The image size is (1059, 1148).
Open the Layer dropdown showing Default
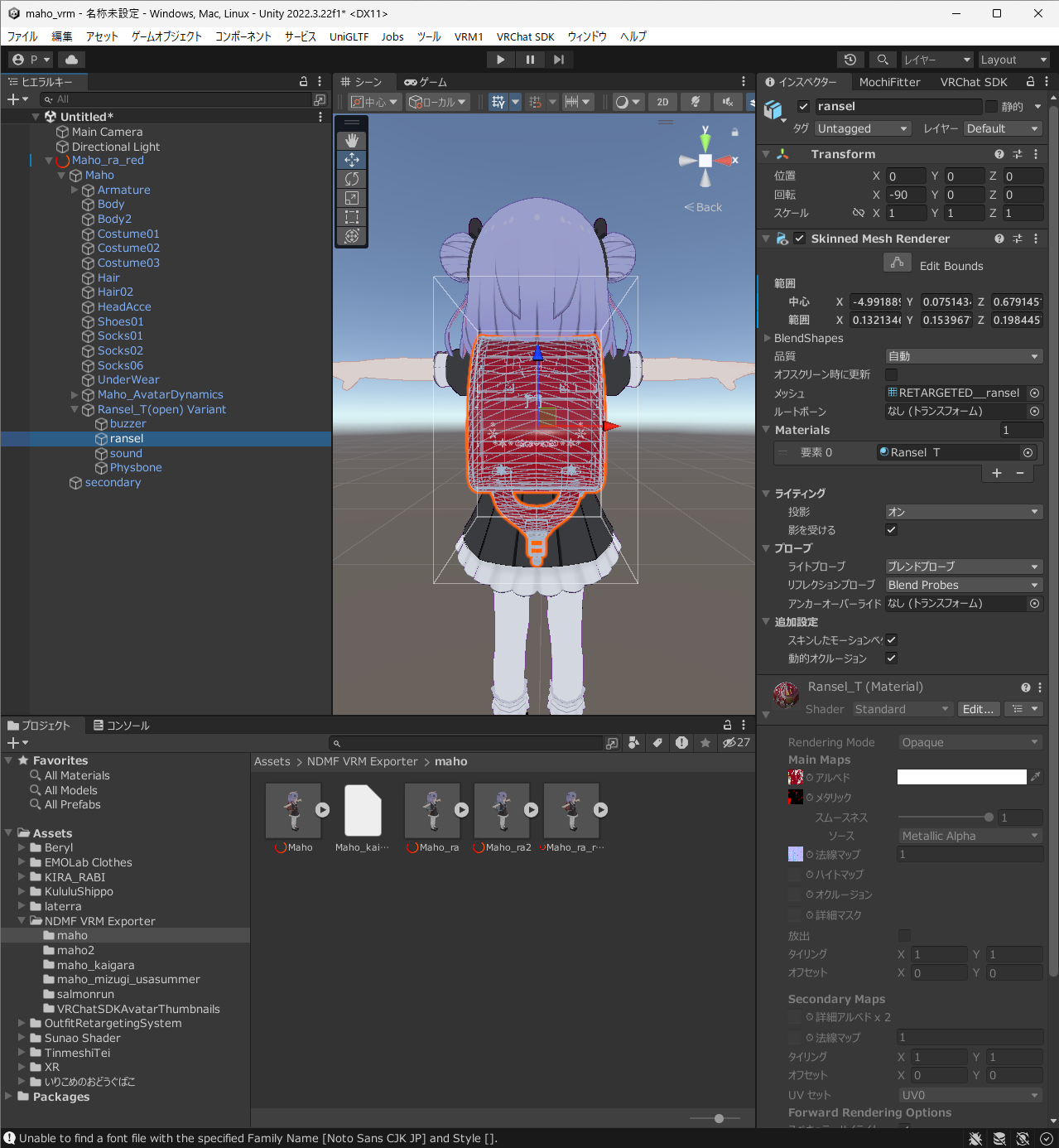[x=1003, y=128]
